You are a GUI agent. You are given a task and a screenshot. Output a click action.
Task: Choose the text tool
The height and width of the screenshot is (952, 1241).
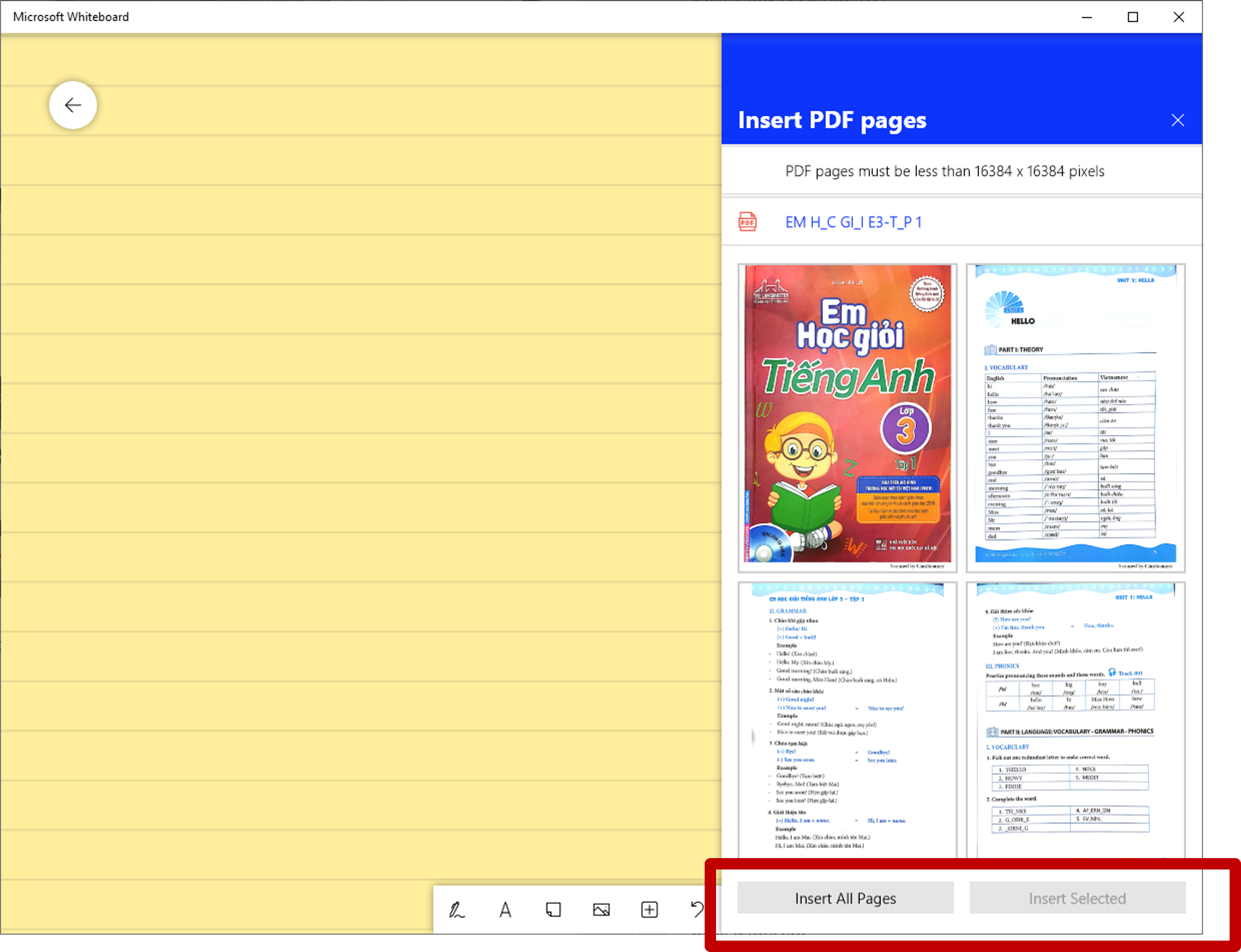pyautogui.click(x=505, y=910)
